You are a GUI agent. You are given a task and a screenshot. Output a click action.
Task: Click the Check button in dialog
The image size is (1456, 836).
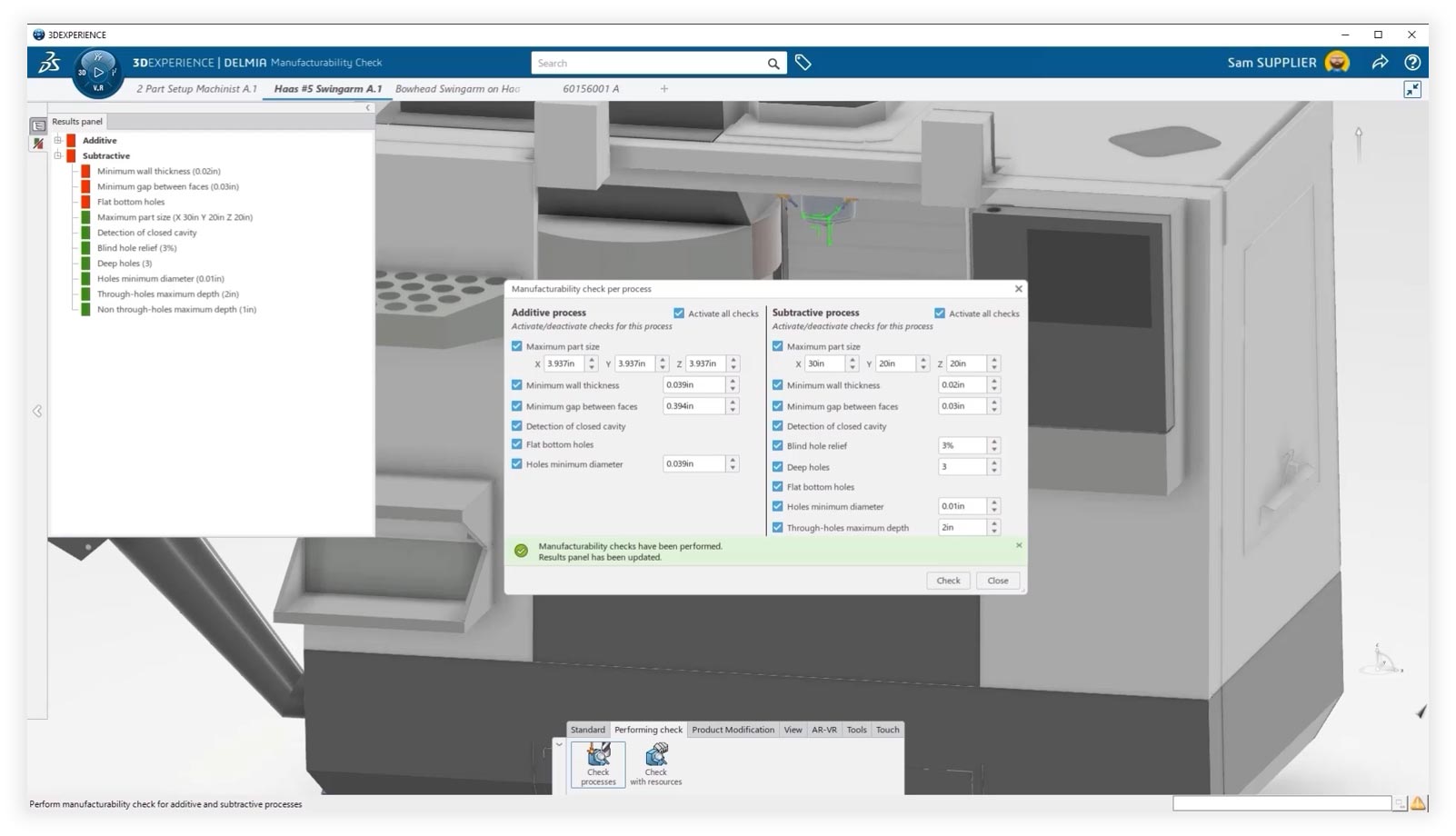click(948, 581)
